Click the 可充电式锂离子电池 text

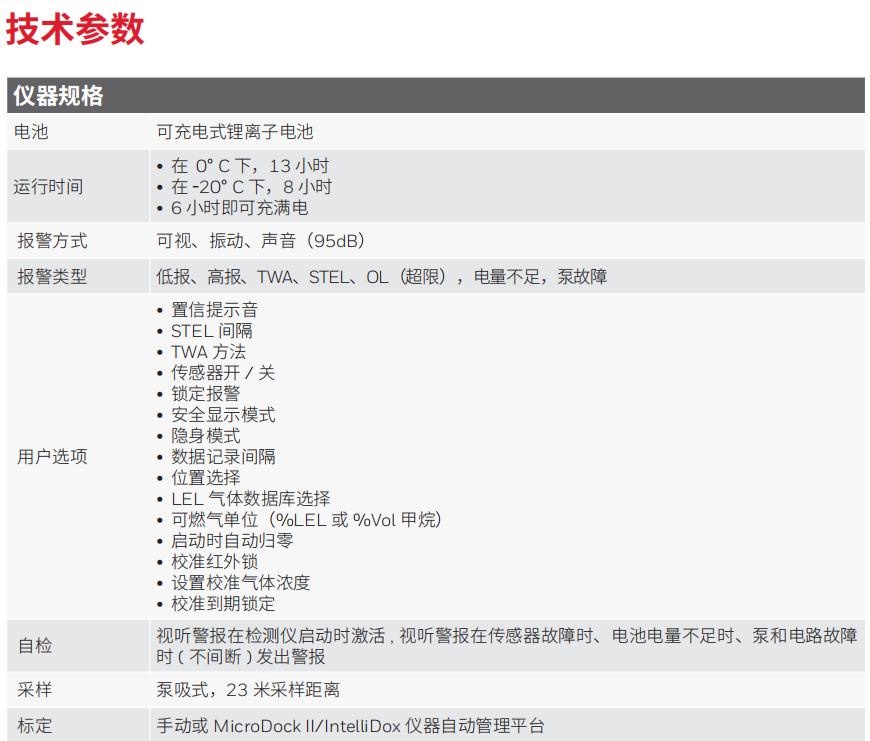coord(235,131)
